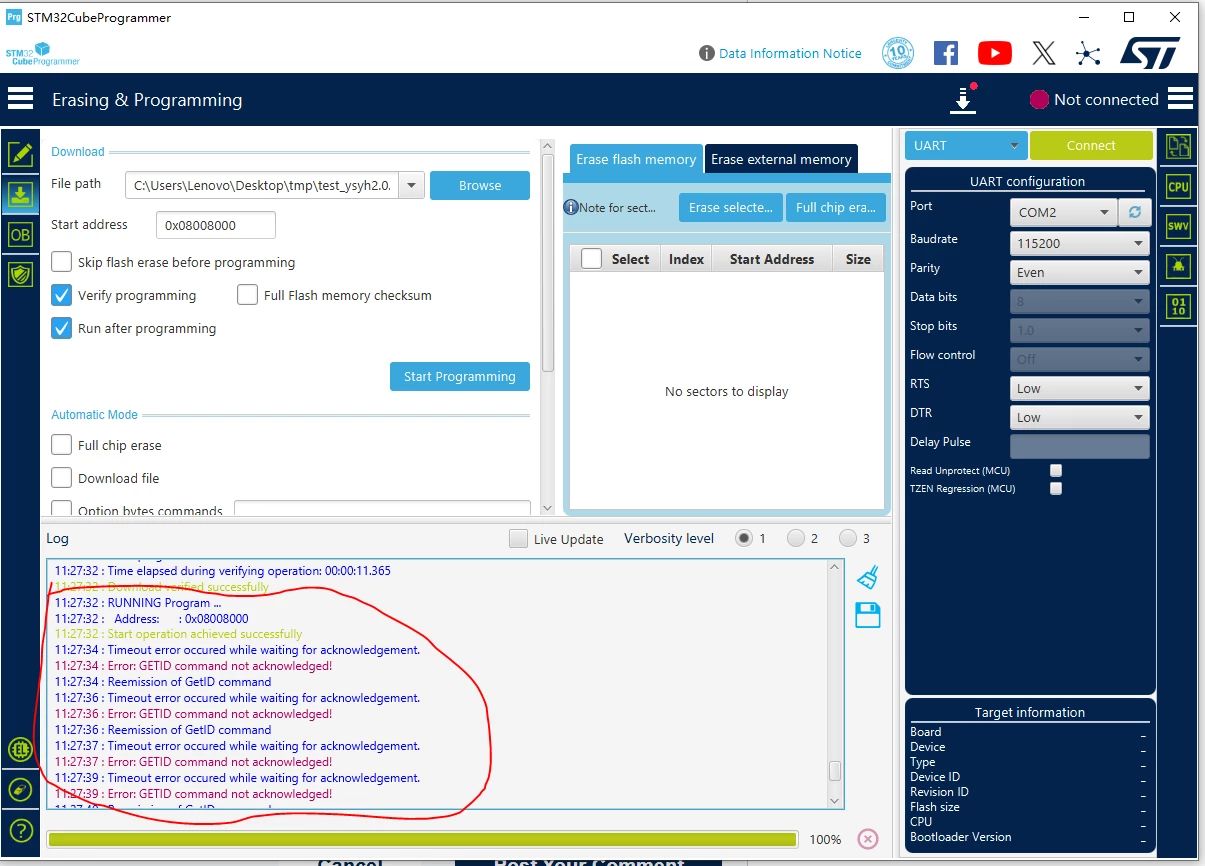Click the Start address input field
The width and height of the screenshot is (1205, 866).
click(x=216, y=225)
